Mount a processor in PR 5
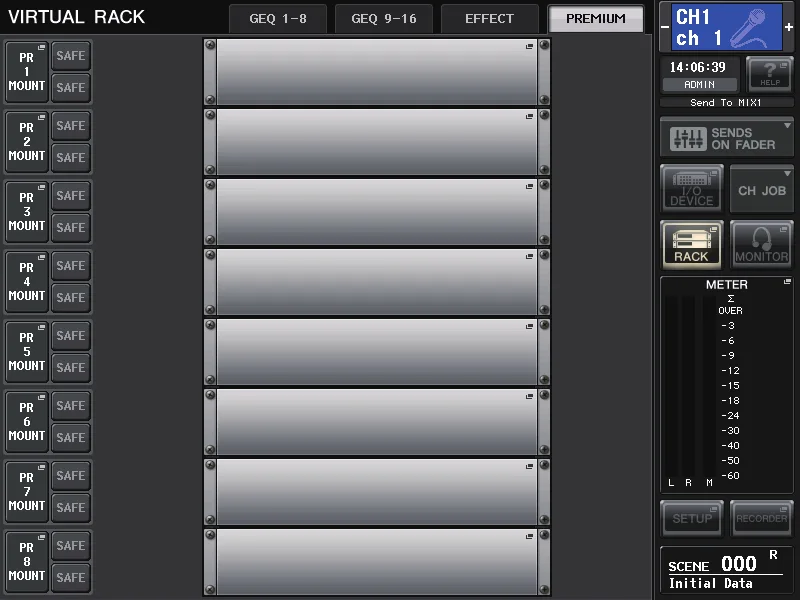 point(27,351)
